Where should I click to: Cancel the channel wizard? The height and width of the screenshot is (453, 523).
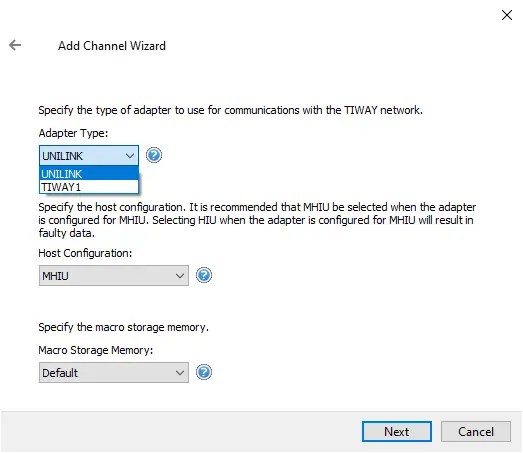[476, 432]
